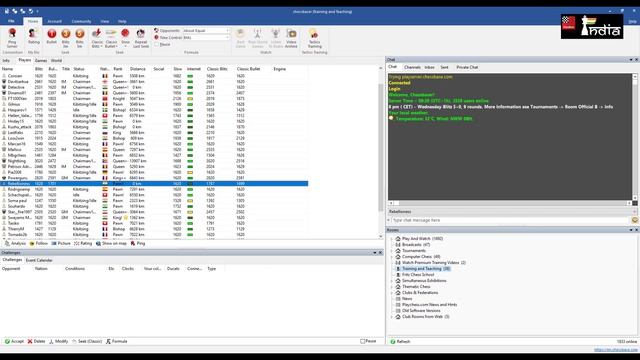Start a Bullet 1-minute game
640x360 pixels.
(52, 37)
